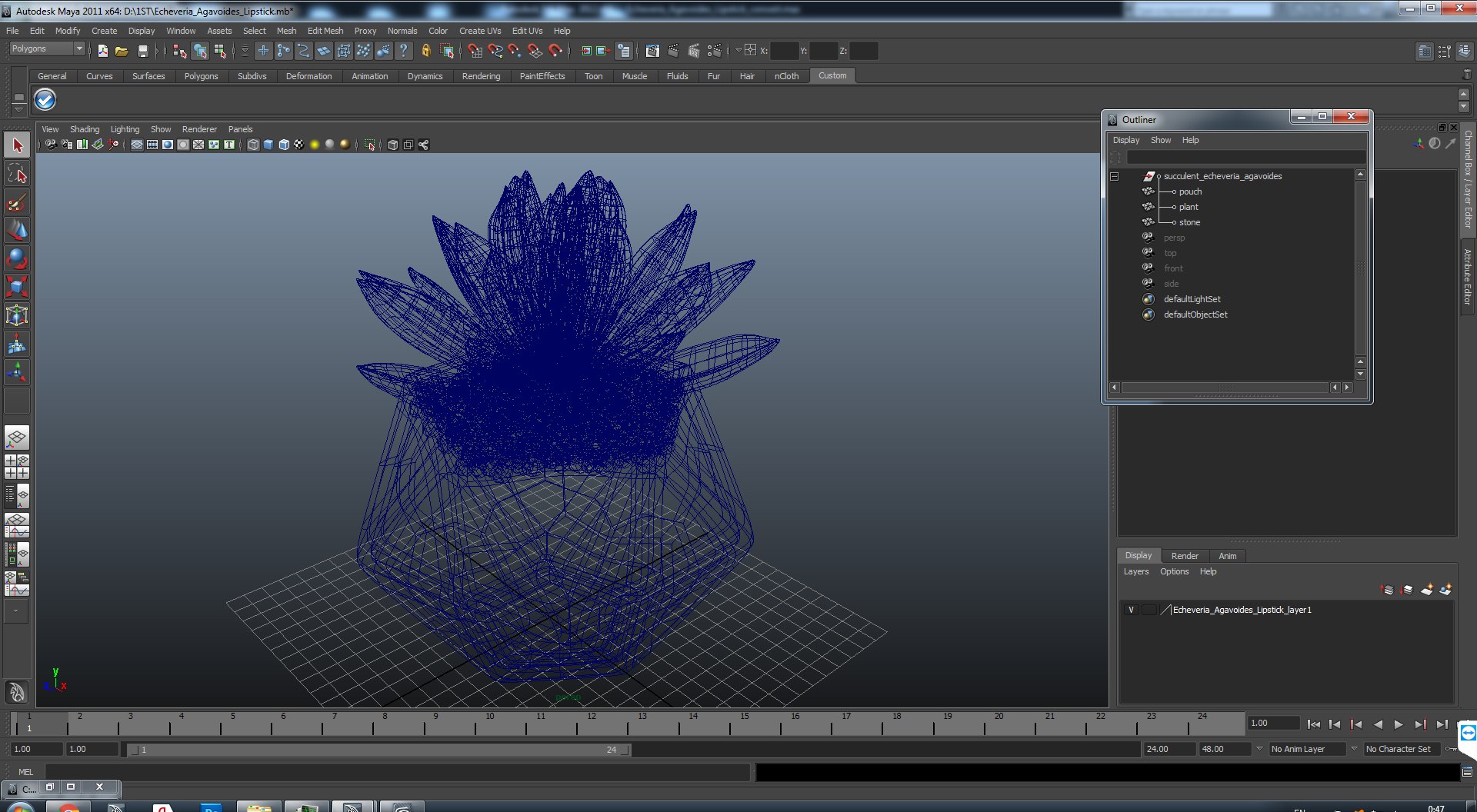Toggle snap to curves
1477x812 pixels.
pyautogui.click(x=495, y=51)
